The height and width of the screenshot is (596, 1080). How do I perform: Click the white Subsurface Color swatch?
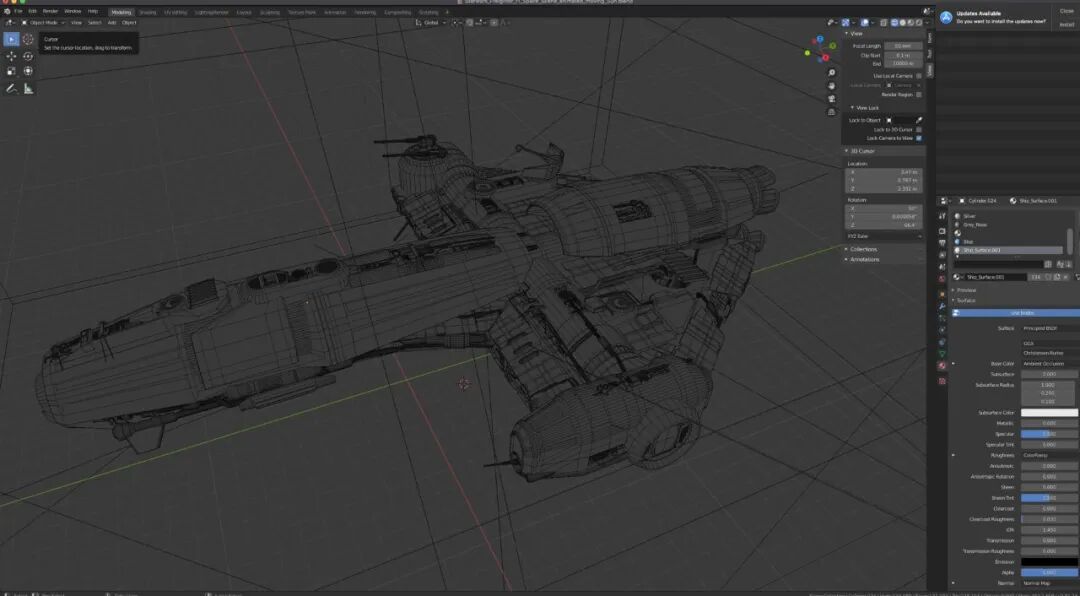tap(1050, 412)
